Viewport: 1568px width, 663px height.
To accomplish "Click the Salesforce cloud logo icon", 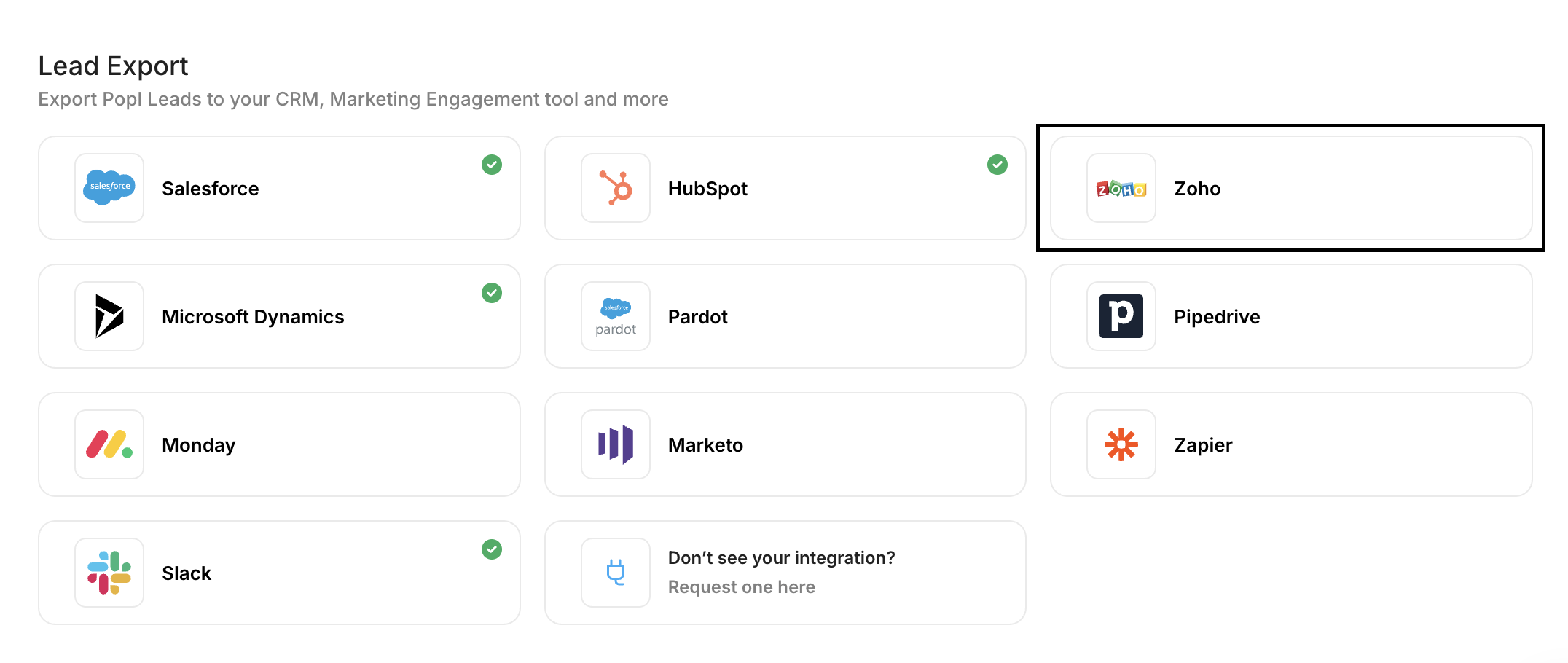I will click(x=109, y=188).
